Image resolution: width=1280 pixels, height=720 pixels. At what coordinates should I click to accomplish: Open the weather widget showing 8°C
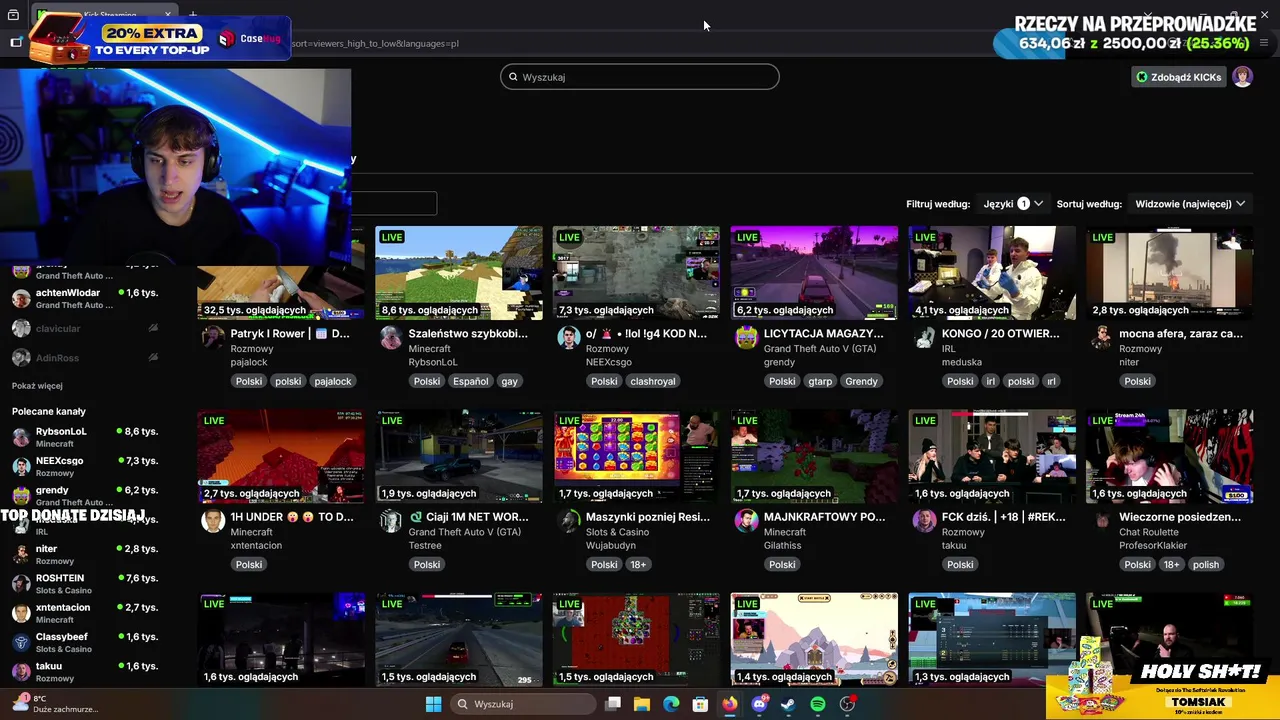pos(55,704)
